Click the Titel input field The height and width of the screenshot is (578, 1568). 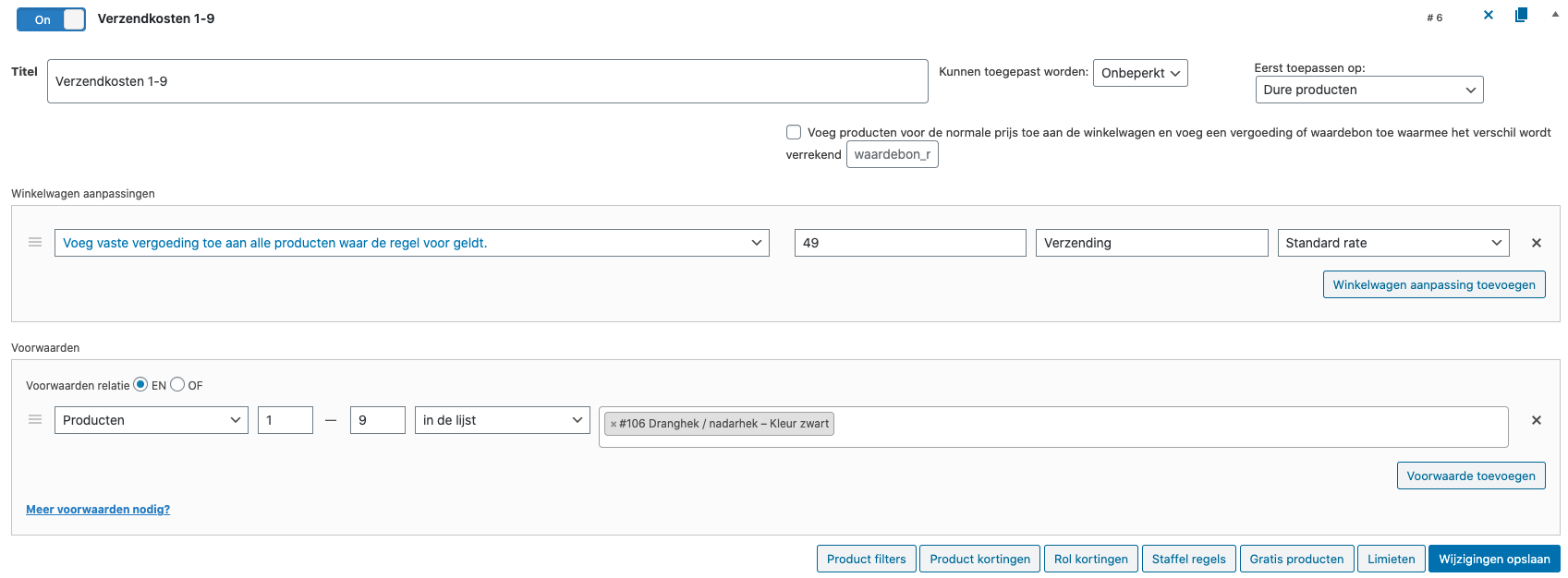coord(487,81)
